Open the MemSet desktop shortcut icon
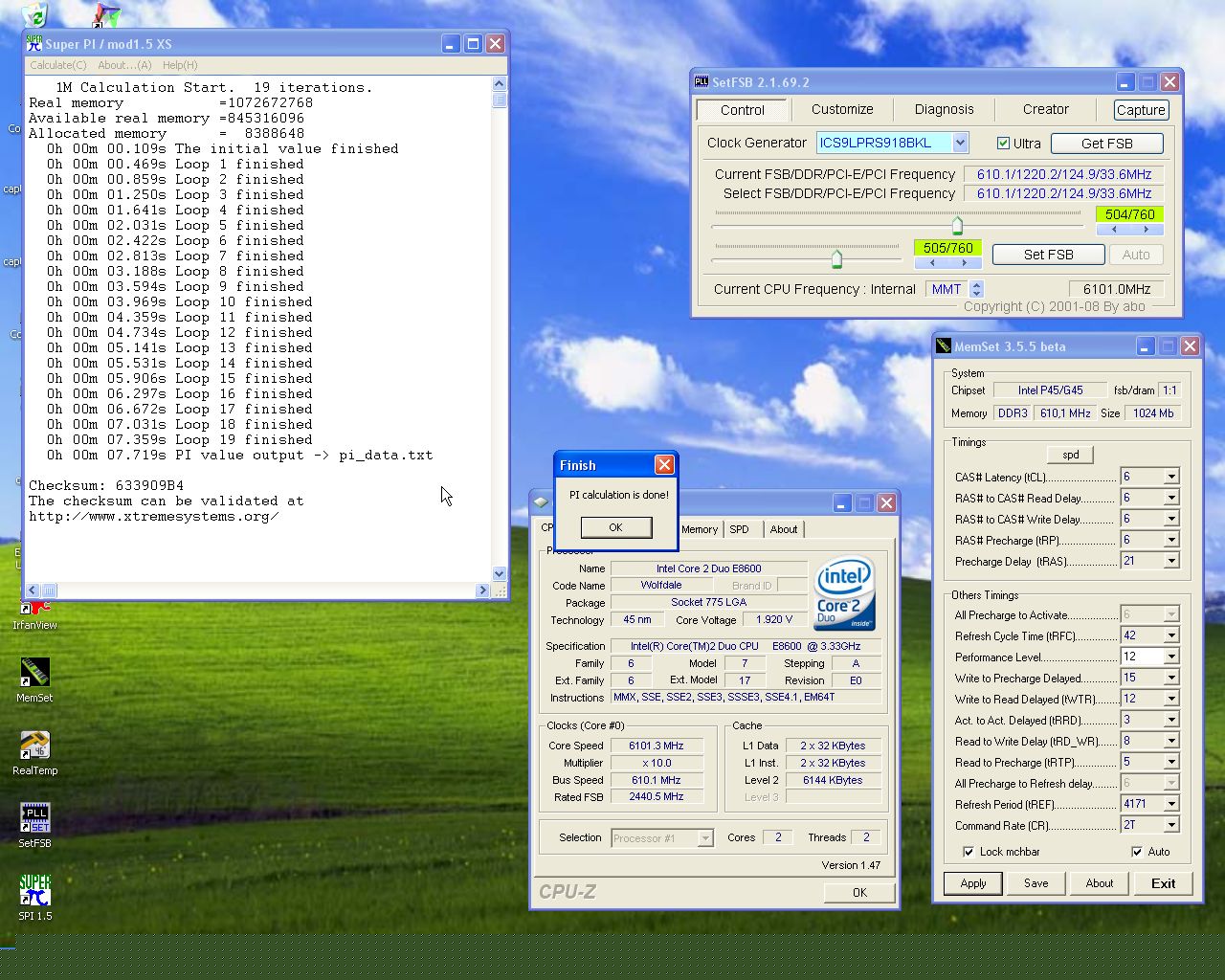Image resolution: width=1225 pixels, height=980 pixels. click(34, 673)
